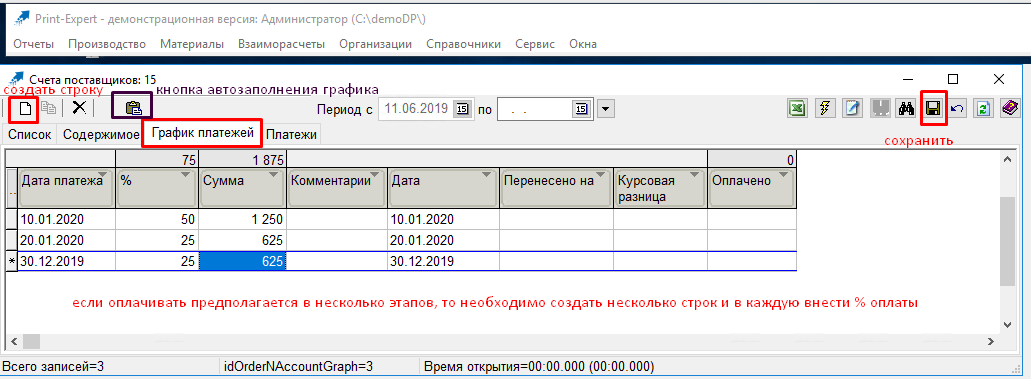1031x379 pixels.
Task: Click the percent cell with value 50
Action: click(157, 220)
